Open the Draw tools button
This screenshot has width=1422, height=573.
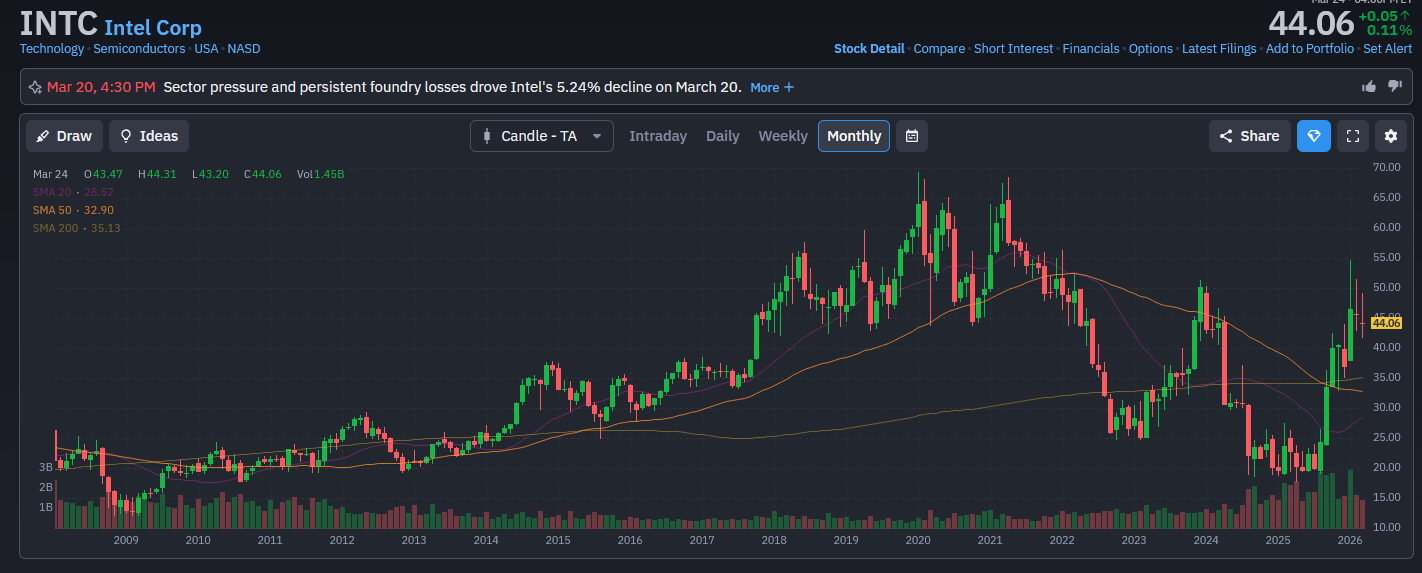[x=64, y=136]
